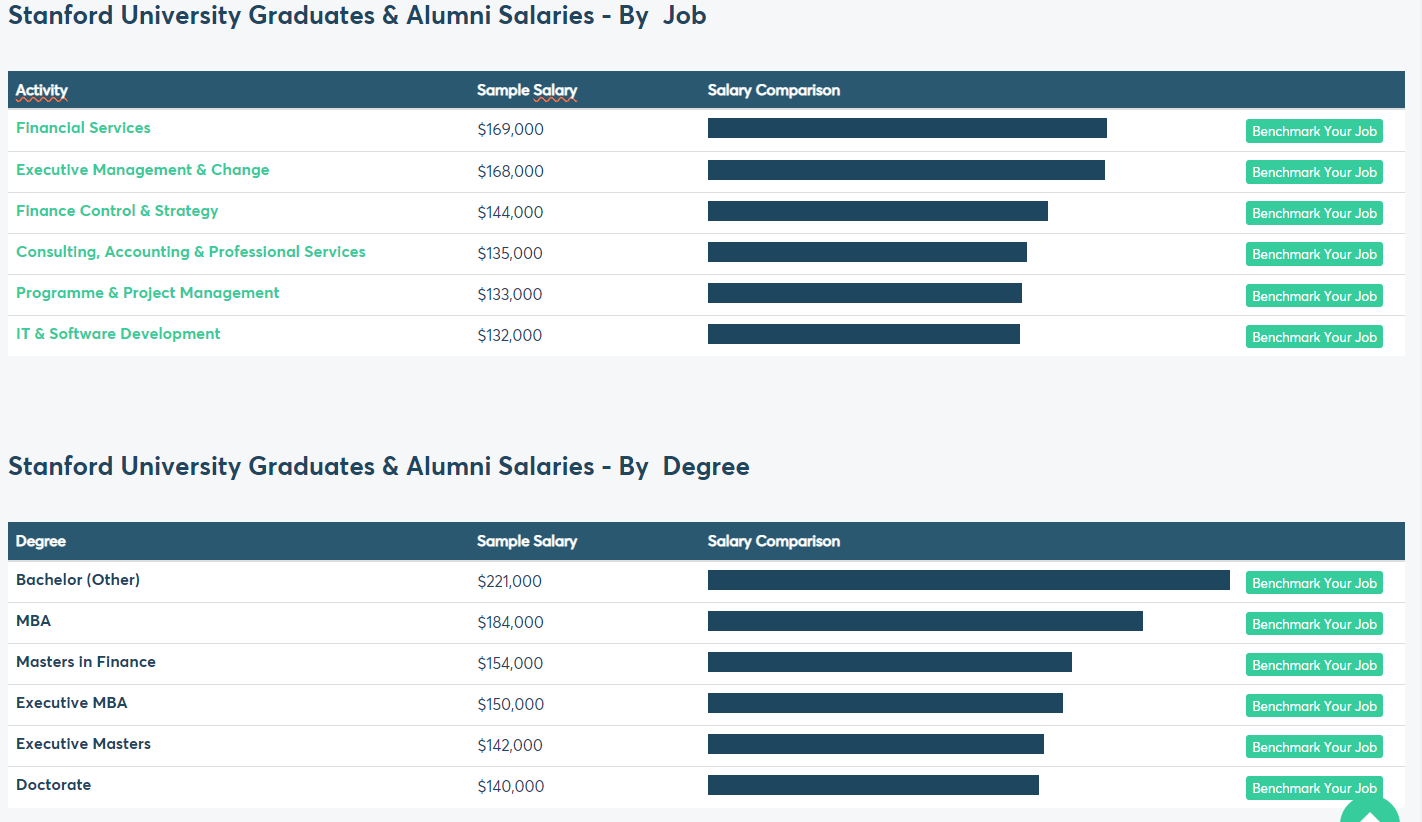Click the scroll-to-top arrow icon
This screenshot has height=822, width=1422.
tap(1369, 810)
